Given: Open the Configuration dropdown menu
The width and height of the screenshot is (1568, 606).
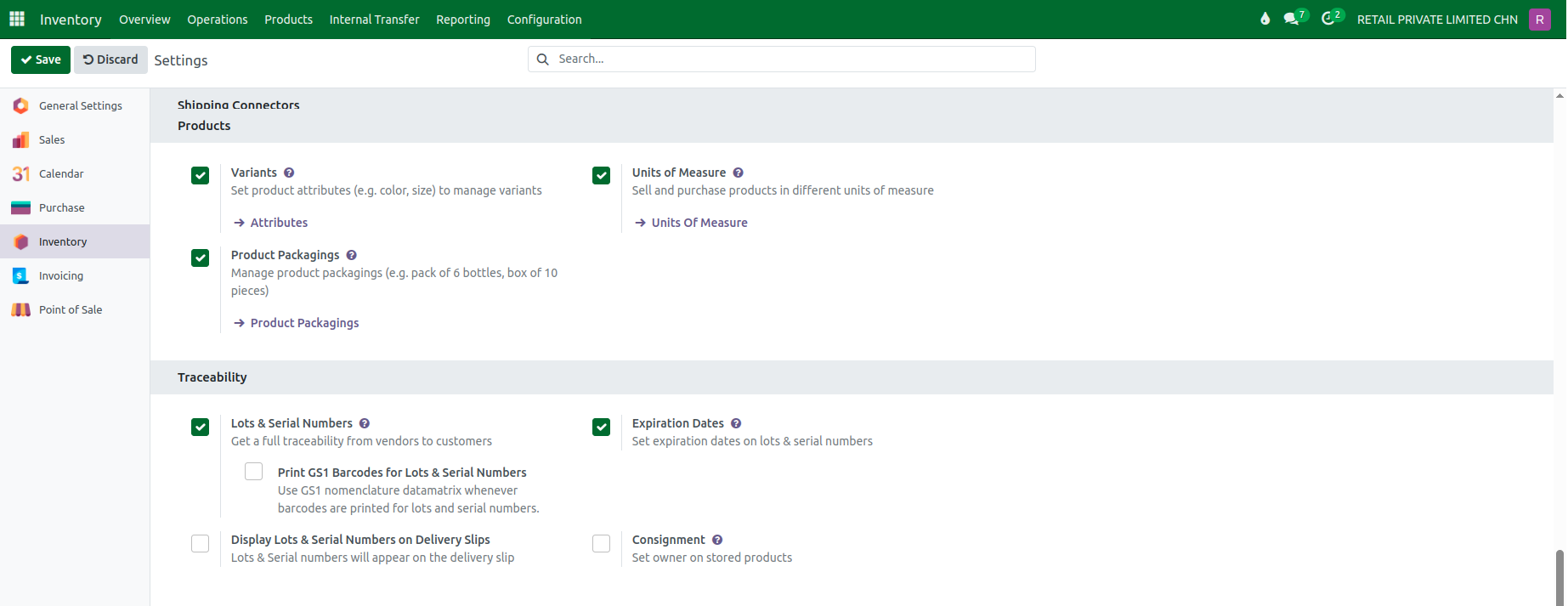Looking at the screenshot, I should pyautogui.click(x=545, y=19).
